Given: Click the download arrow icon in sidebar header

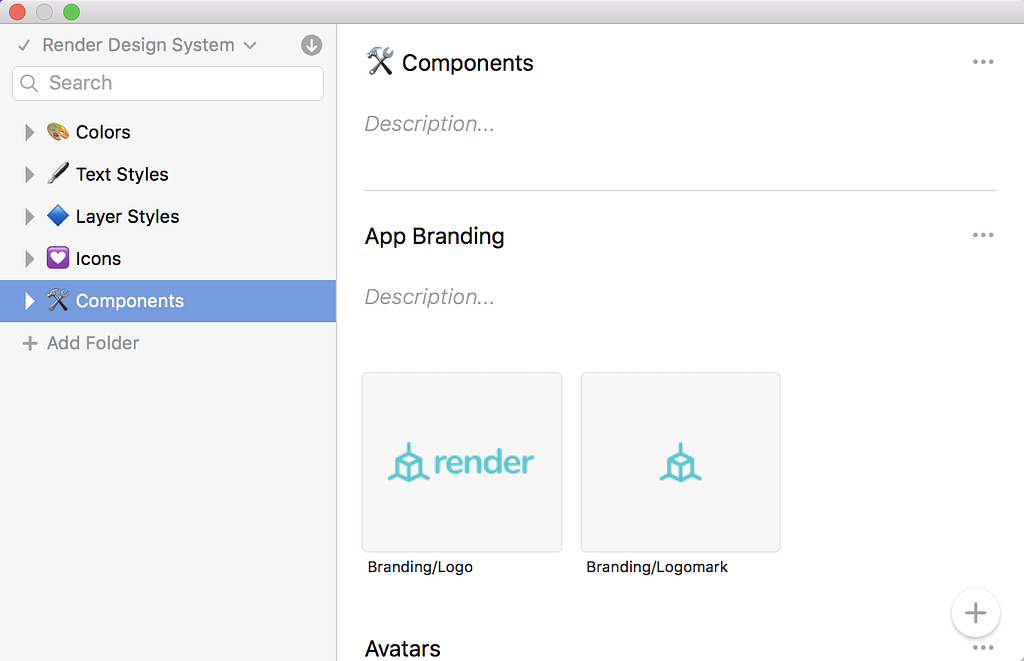Looking at the screenshot, I should [x=312, y=45].
